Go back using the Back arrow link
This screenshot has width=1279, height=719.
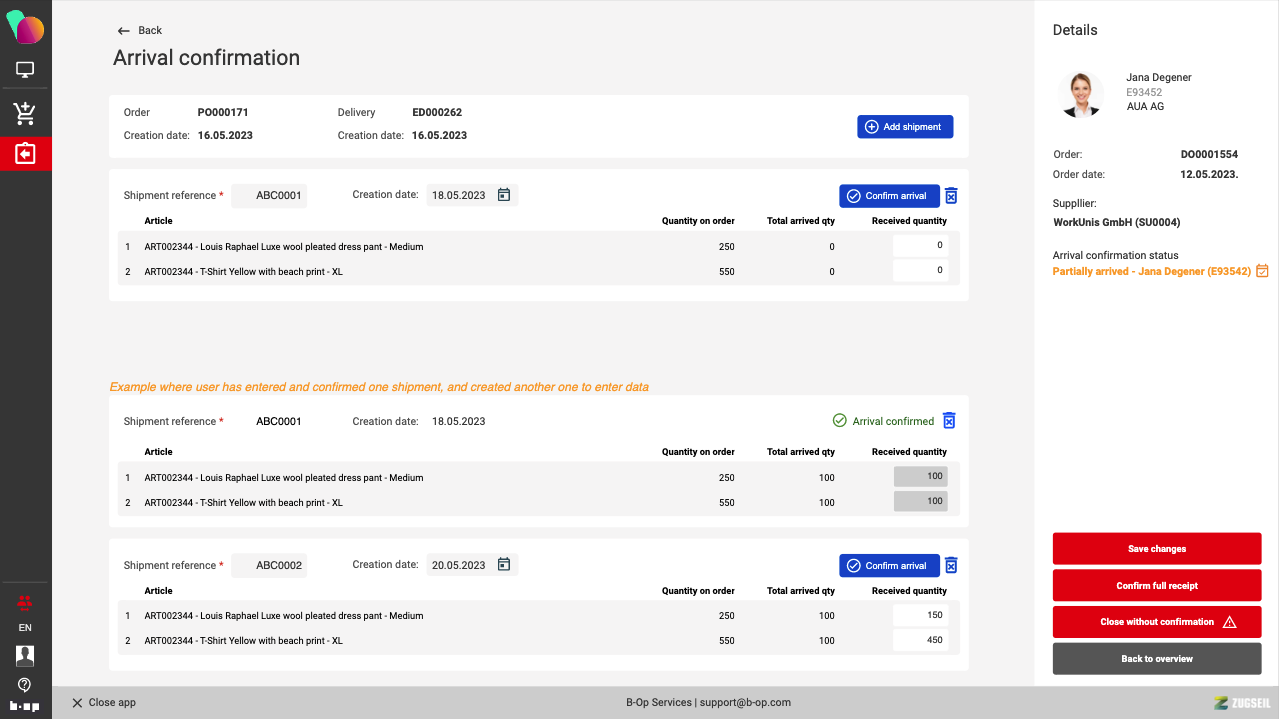139,31
